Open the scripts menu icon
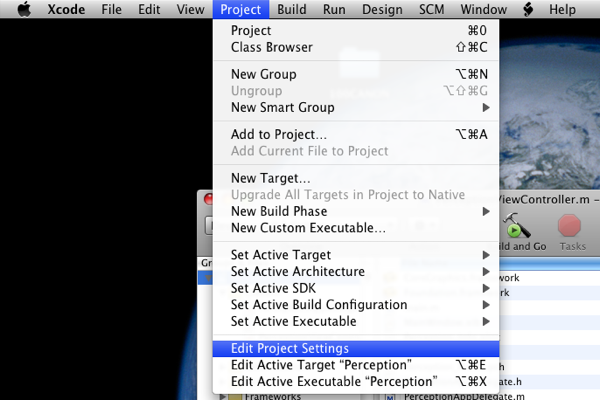Screen dimensions: 600x400 tap(528, 9)
